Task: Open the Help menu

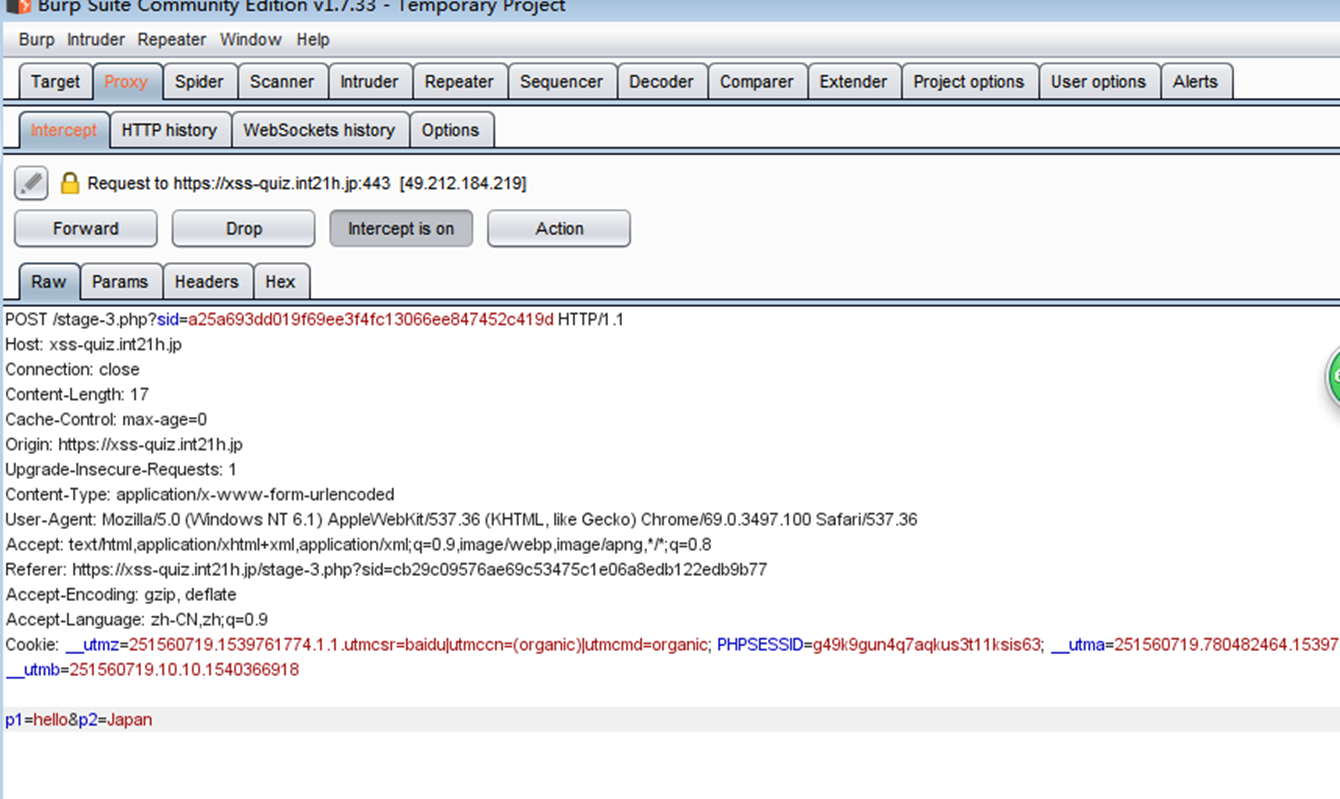Action: coord(313,40)
